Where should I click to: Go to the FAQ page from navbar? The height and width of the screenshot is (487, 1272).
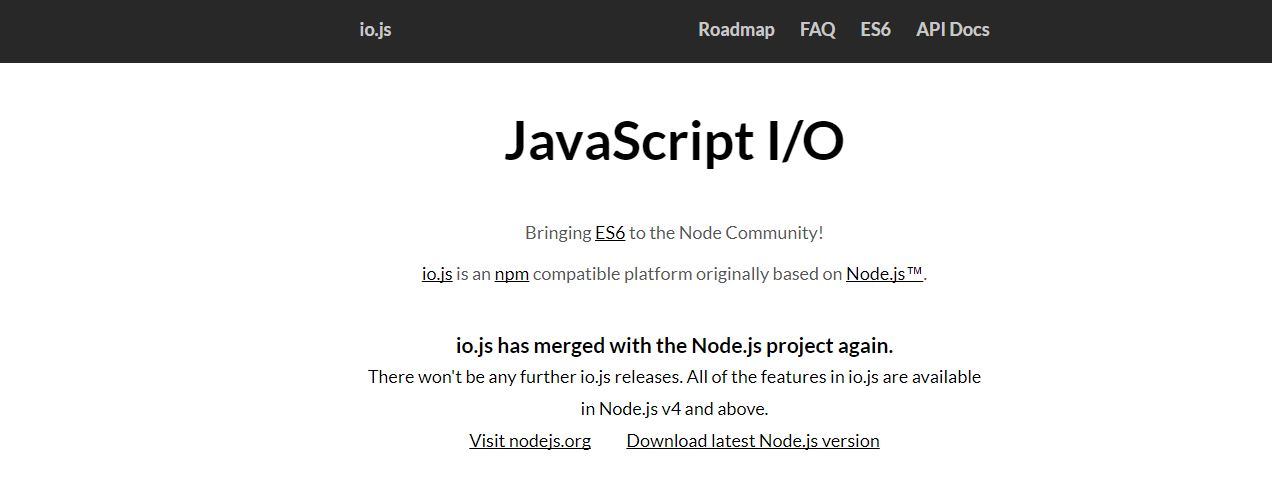817,30
